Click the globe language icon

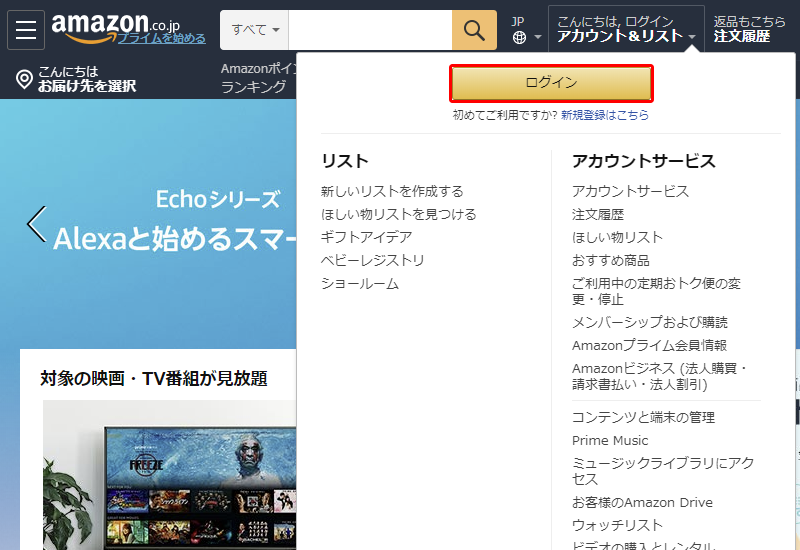tap(519, 38)
